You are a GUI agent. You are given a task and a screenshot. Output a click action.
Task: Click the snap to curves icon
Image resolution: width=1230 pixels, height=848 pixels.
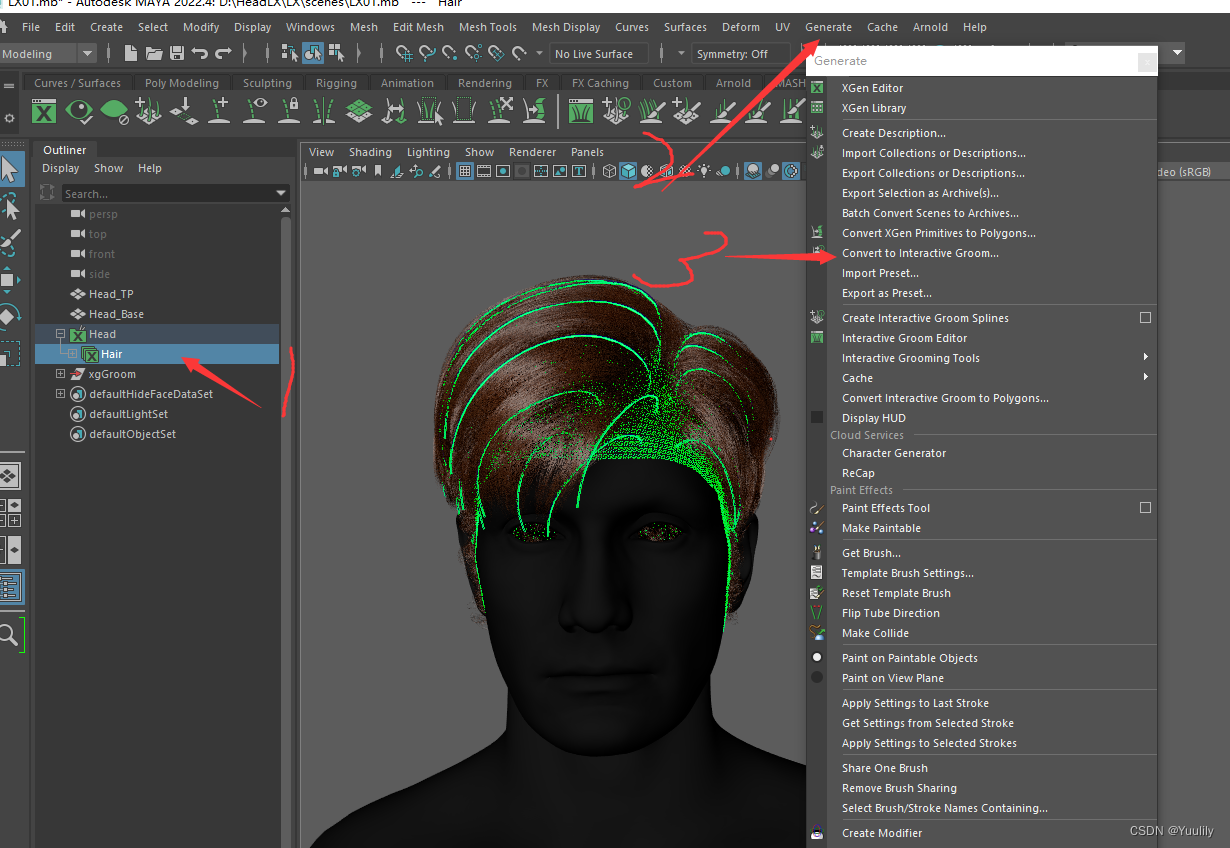[x=427, y=53]
